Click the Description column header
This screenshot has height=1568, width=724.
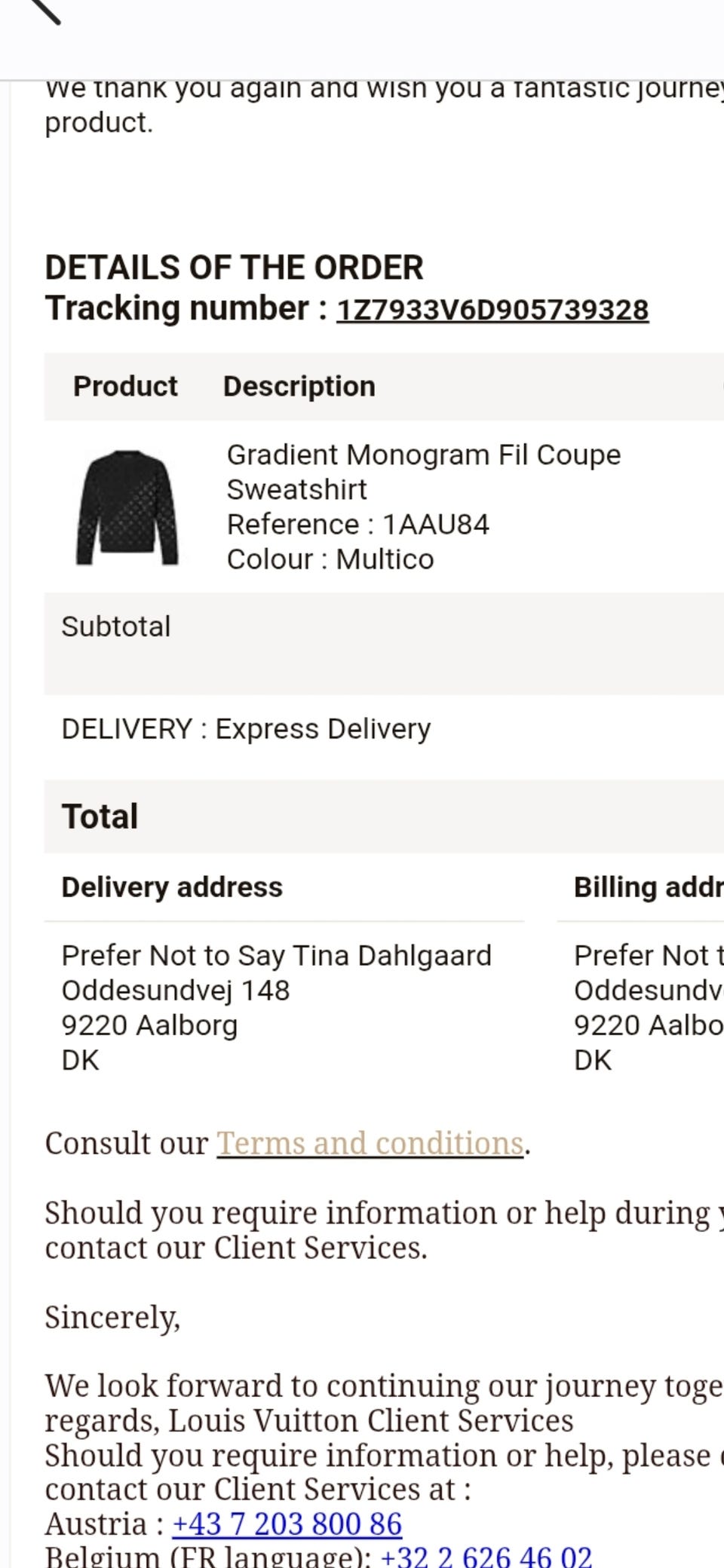pyautogui.click(x=299, y=386)
